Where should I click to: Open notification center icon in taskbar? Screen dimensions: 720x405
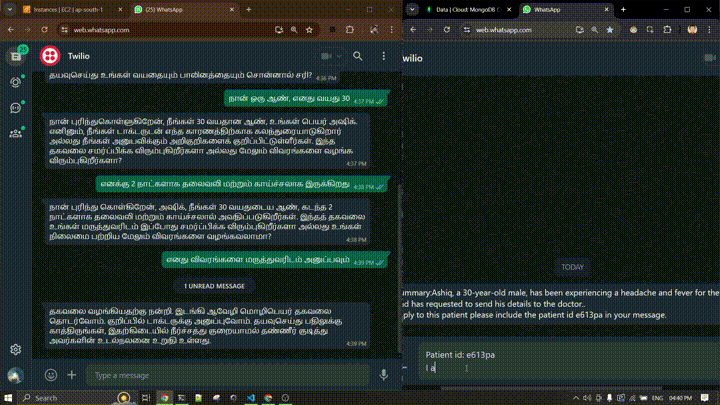point(705,398)
